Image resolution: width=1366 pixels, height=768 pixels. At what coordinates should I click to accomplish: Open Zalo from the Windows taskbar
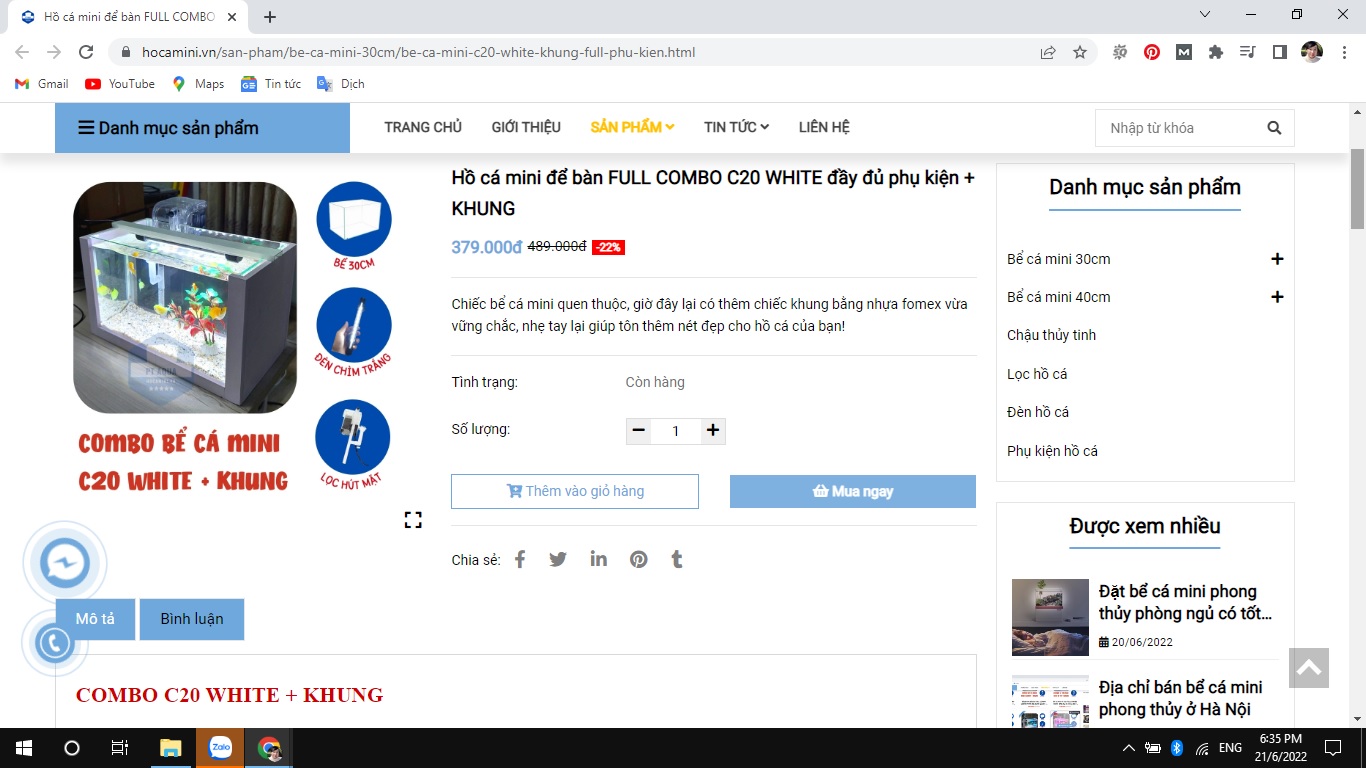pos(220,748)
